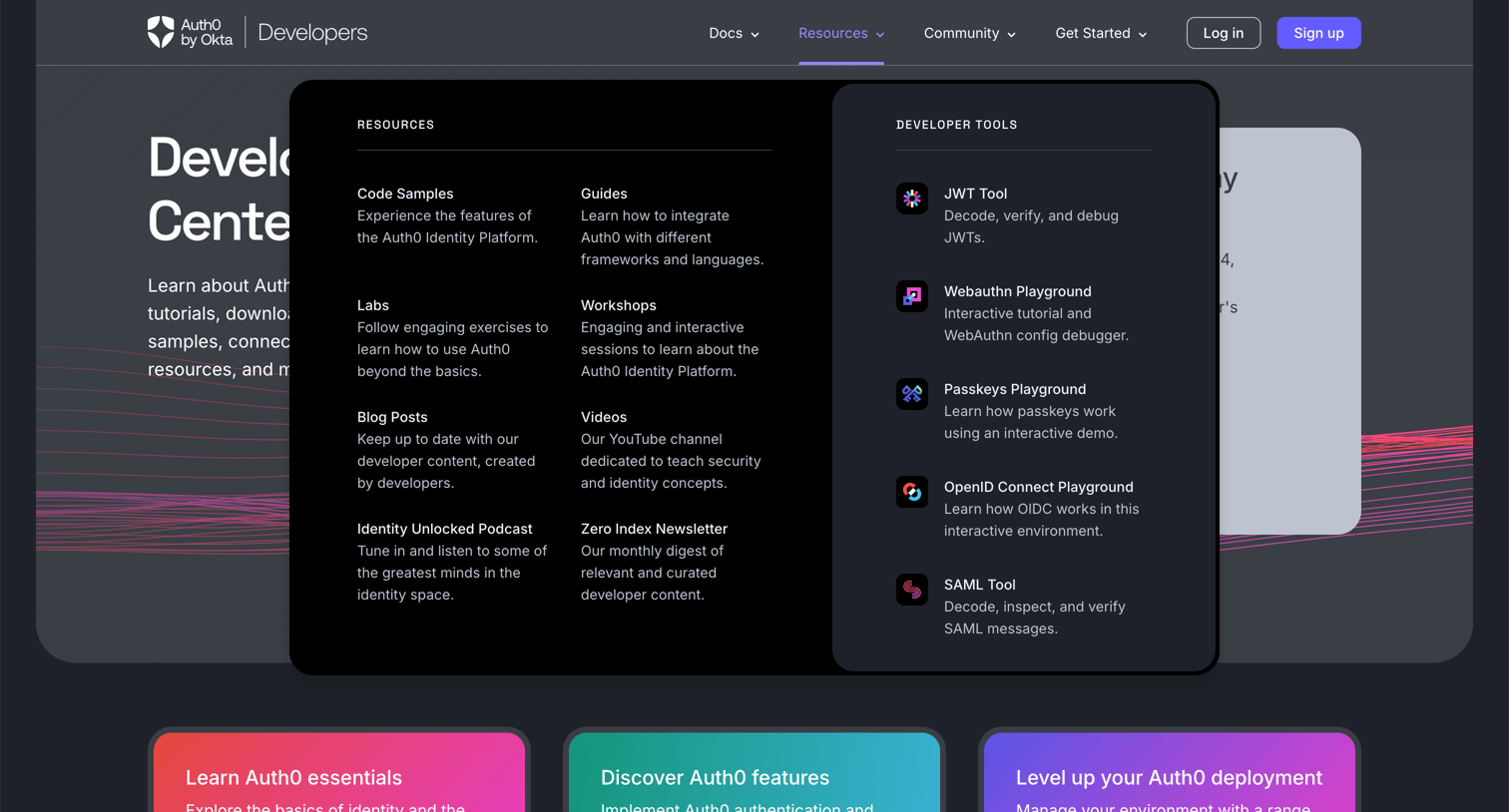This screenshot has width=1509, height=812.
Task: Click the Sign up button
Action: 1318,33
